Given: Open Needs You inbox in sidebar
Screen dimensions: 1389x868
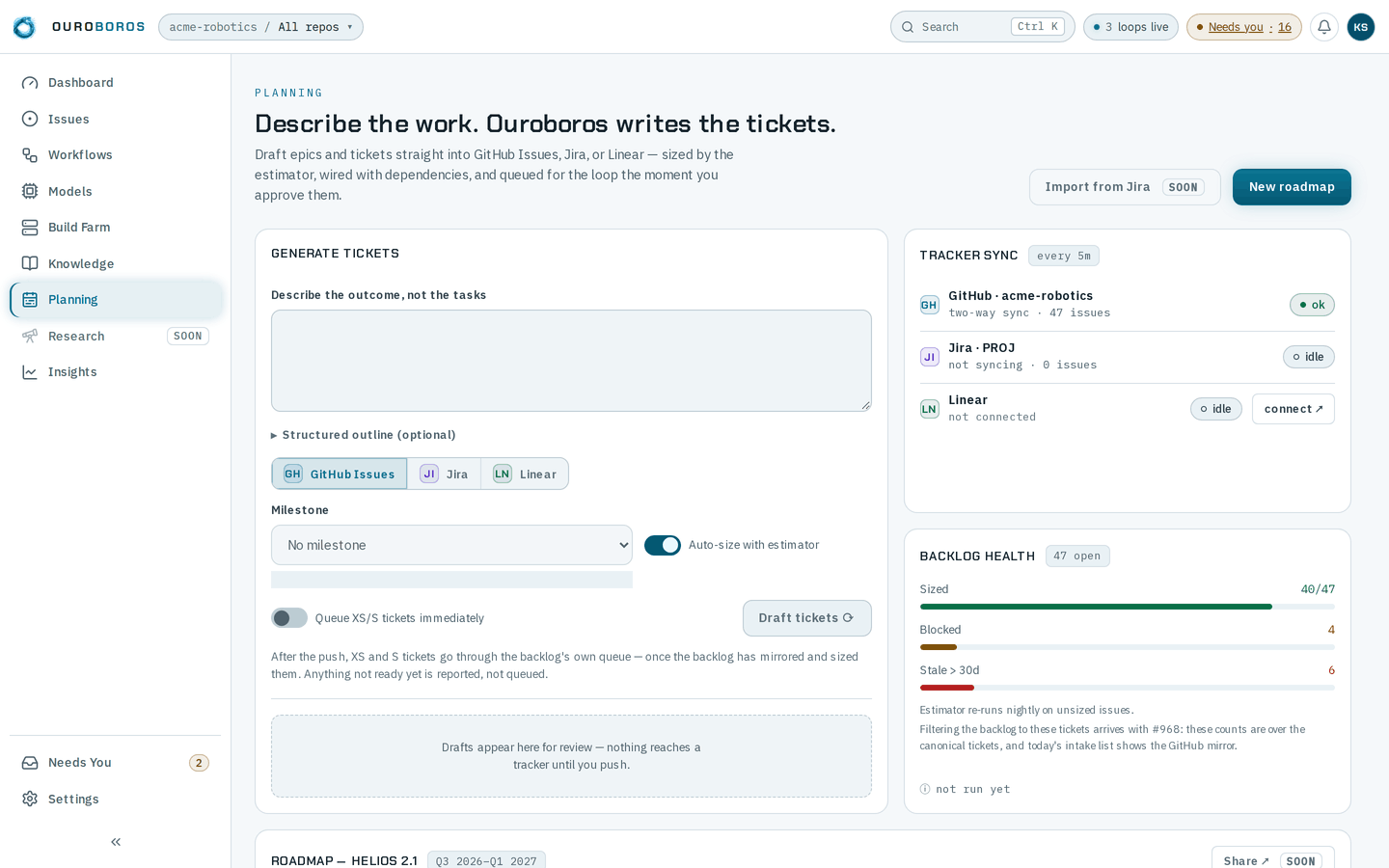Looking at the screenshot, I should tap(116, 763).
